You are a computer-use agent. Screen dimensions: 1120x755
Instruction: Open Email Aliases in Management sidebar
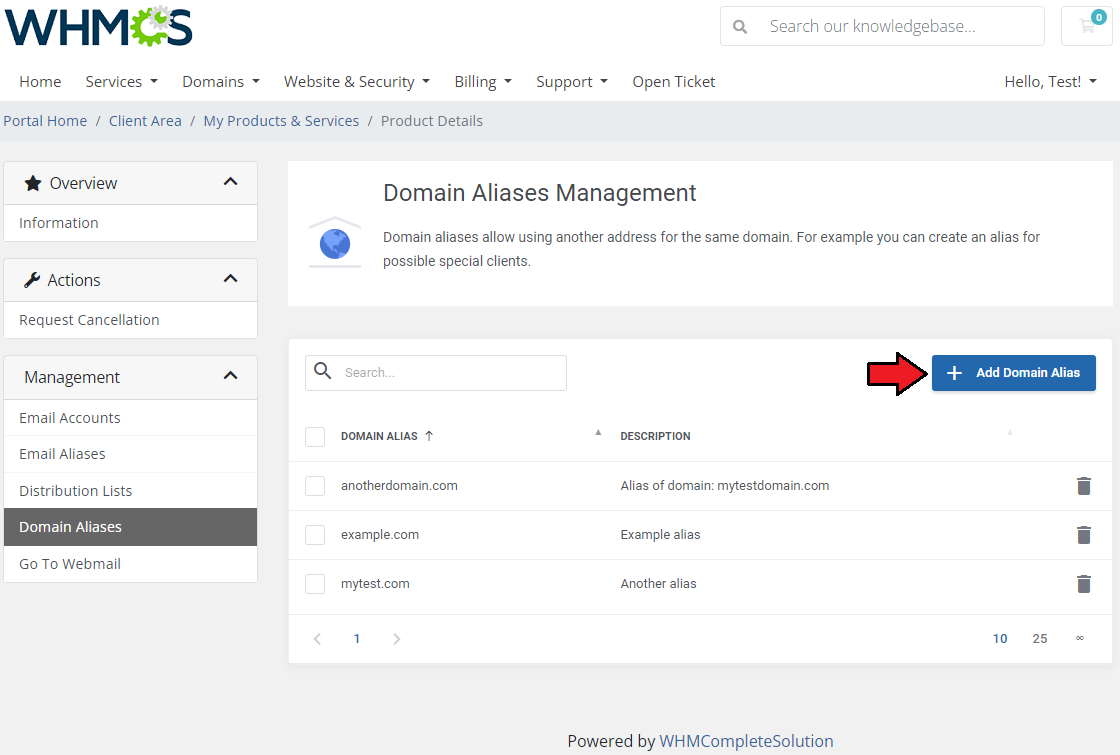(x=131, y=454)
